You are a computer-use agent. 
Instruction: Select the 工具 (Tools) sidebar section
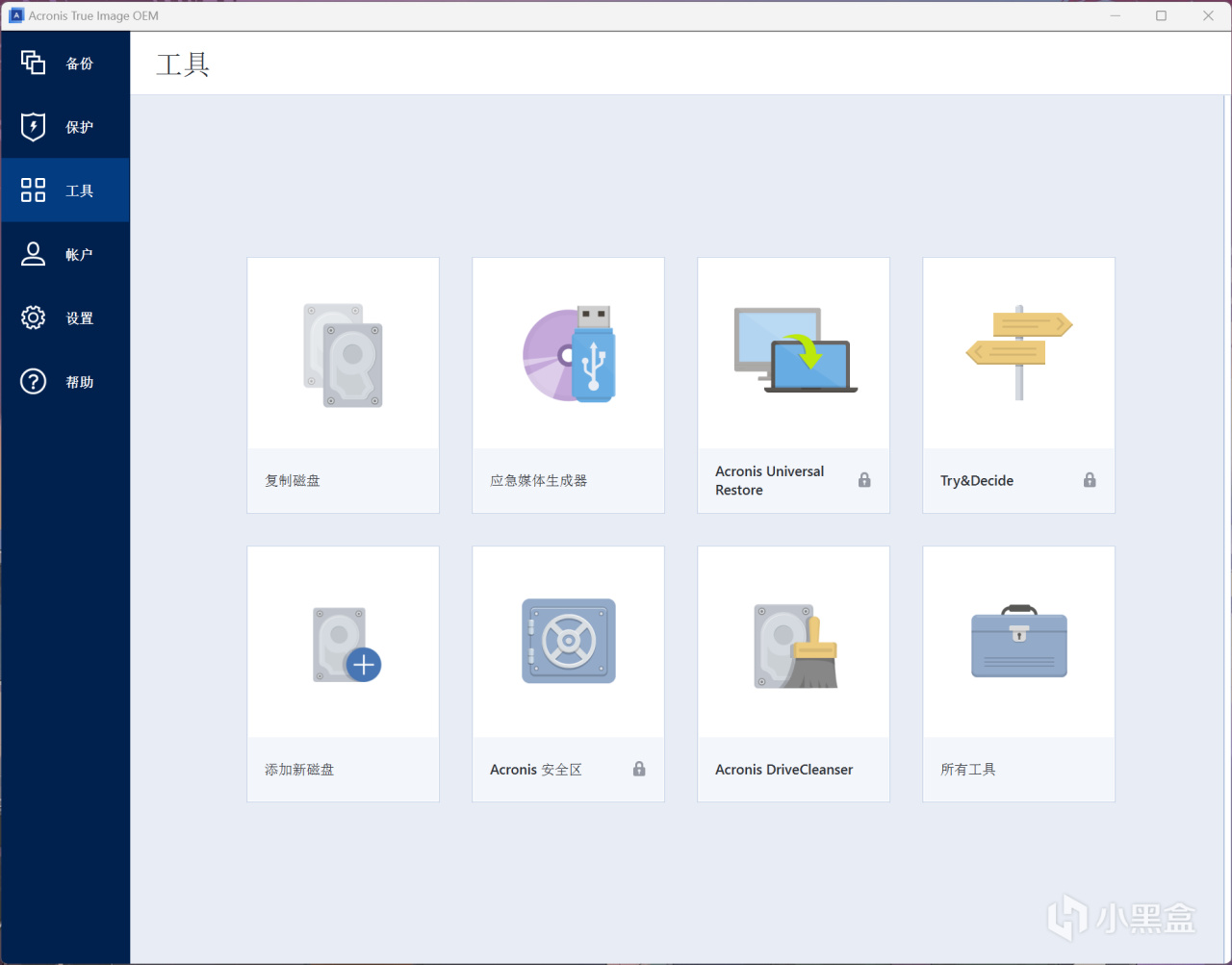(64, 190)
